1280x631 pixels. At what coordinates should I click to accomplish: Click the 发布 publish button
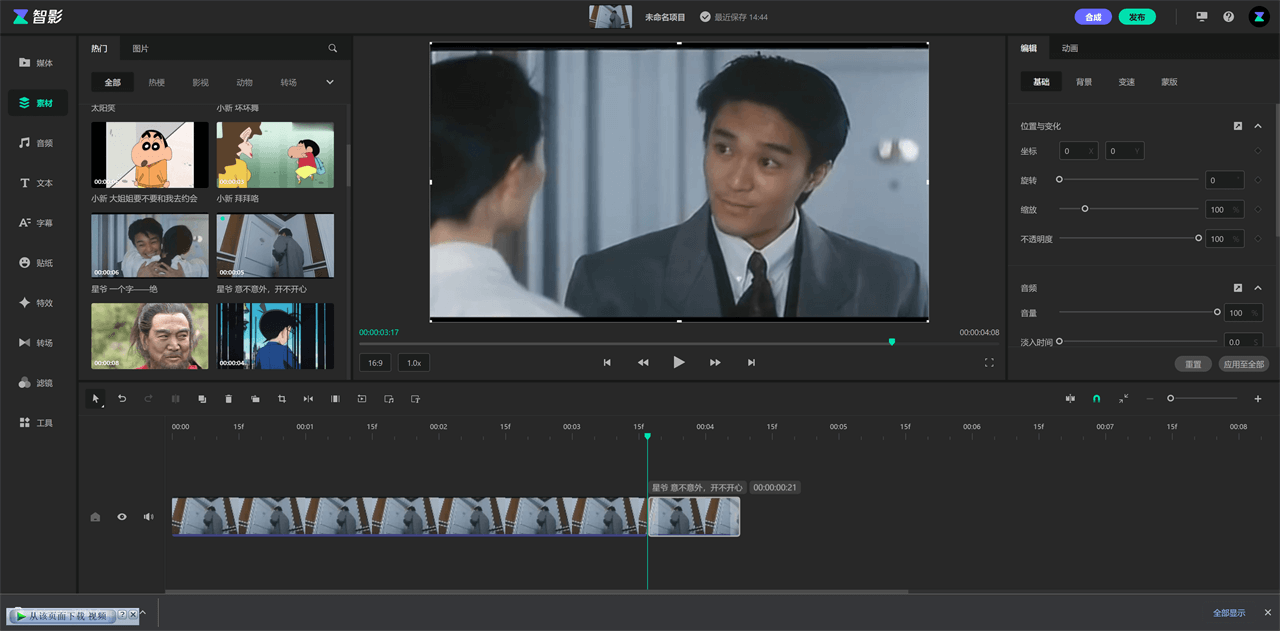tap(1137, 17)
